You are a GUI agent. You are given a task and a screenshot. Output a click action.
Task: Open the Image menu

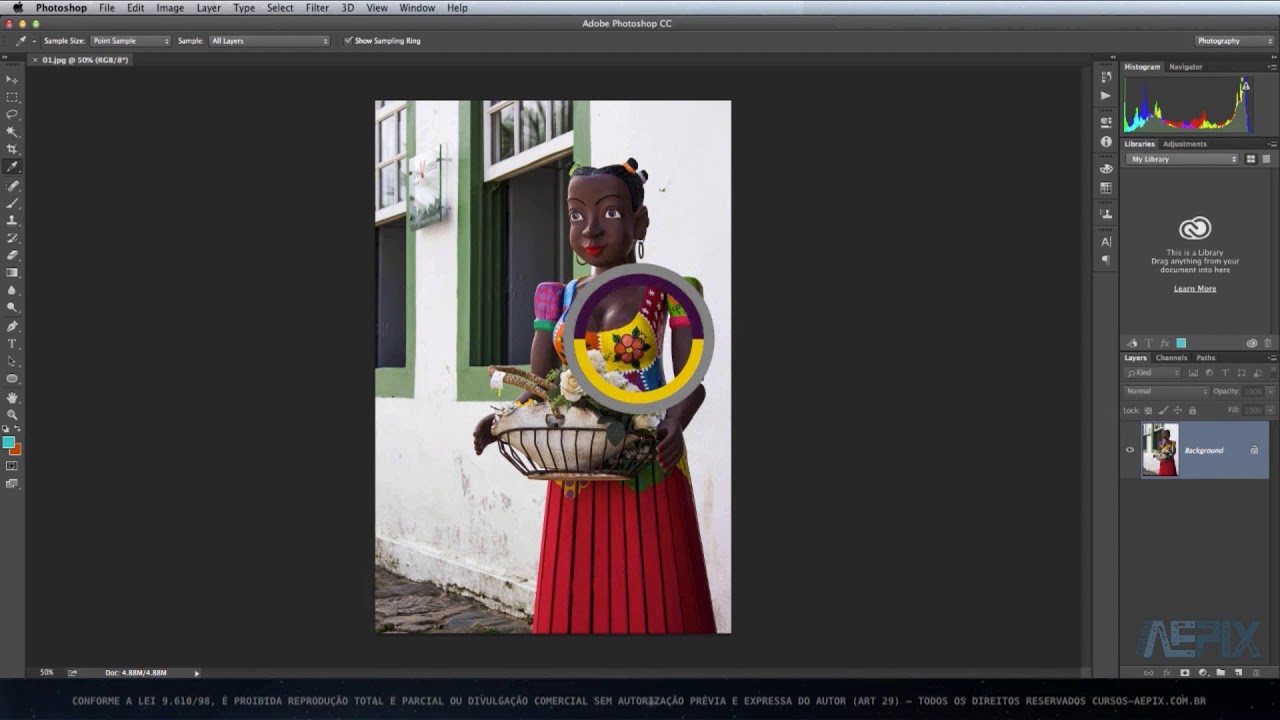click(170, 8)
